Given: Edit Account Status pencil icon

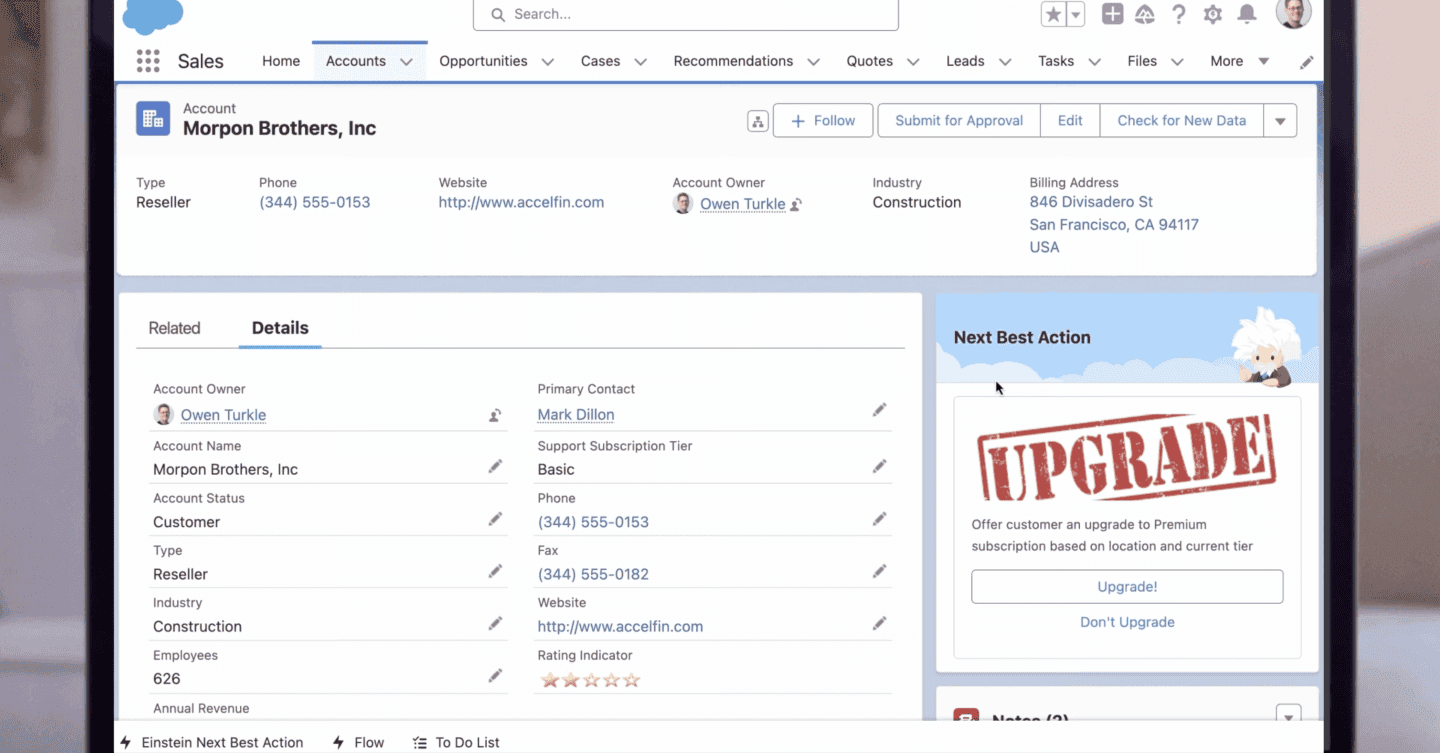Looking at the screenshot, I should tap(495, 519).
